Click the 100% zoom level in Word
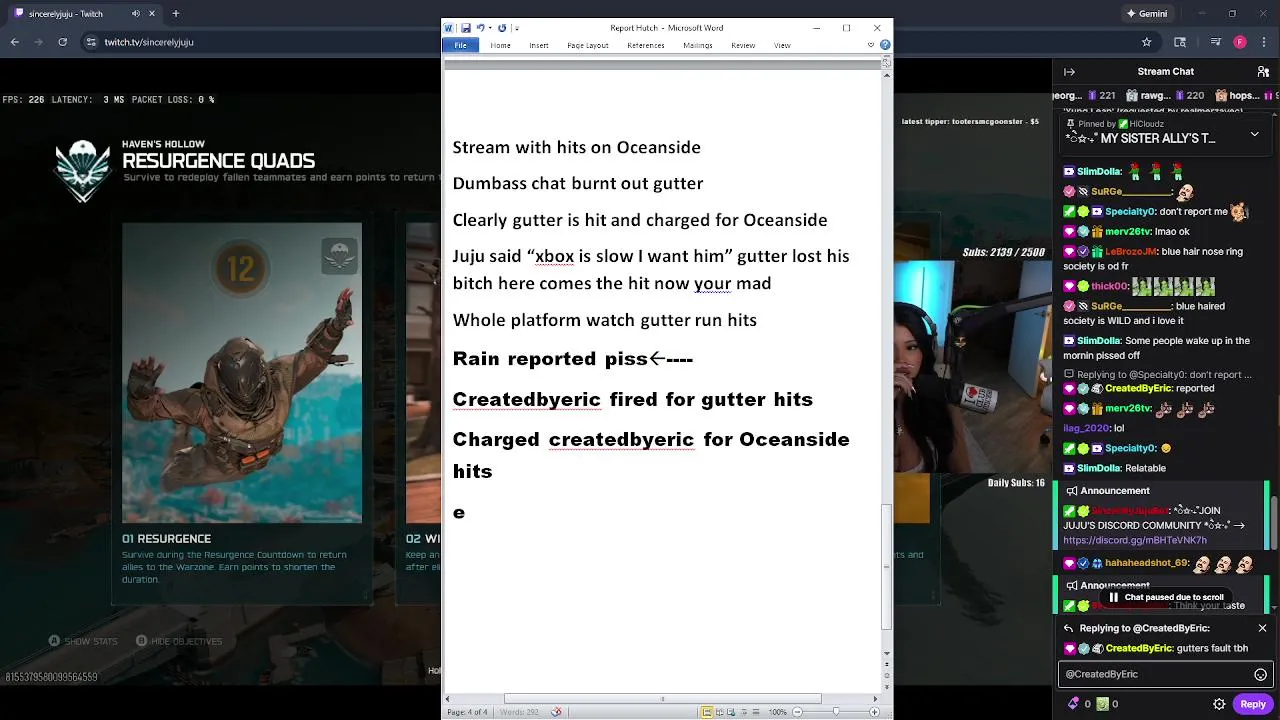The height and width of the screenshot is (720, 1280). point(777,712)
